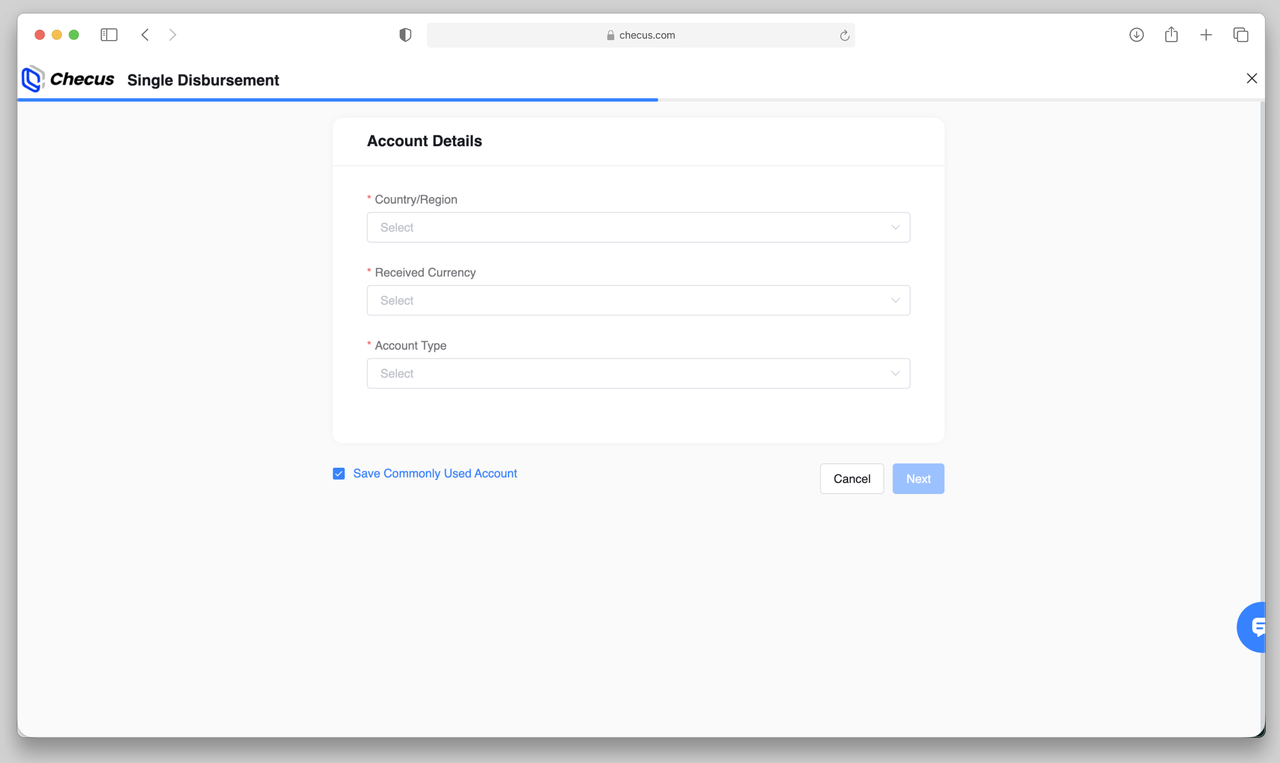Click the Checus logo icon
Viewport: 1280px width, 763px height.
tap(33, 79)
